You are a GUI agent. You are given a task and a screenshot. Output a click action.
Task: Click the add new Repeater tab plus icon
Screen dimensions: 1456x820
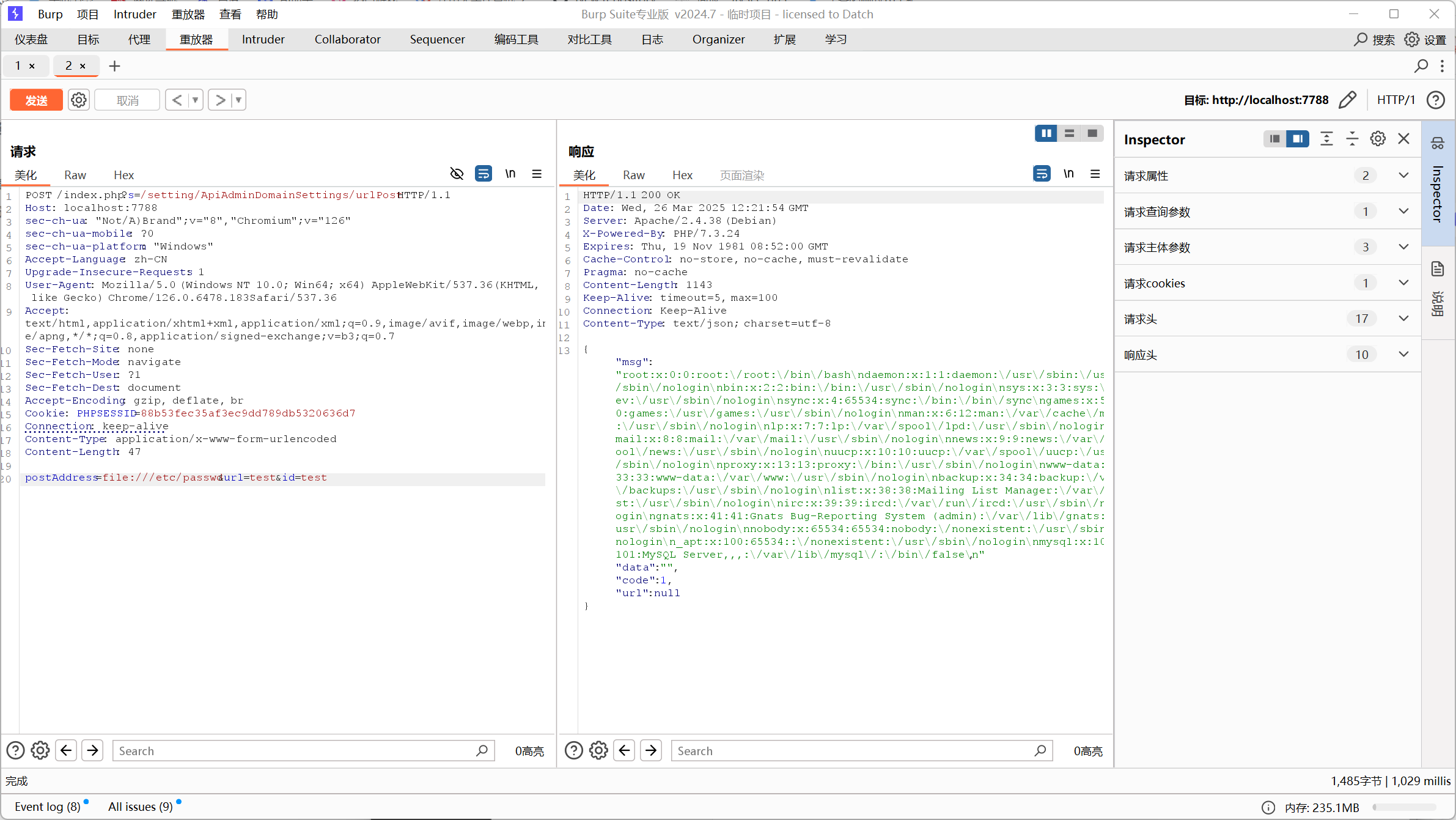(114, 66)
